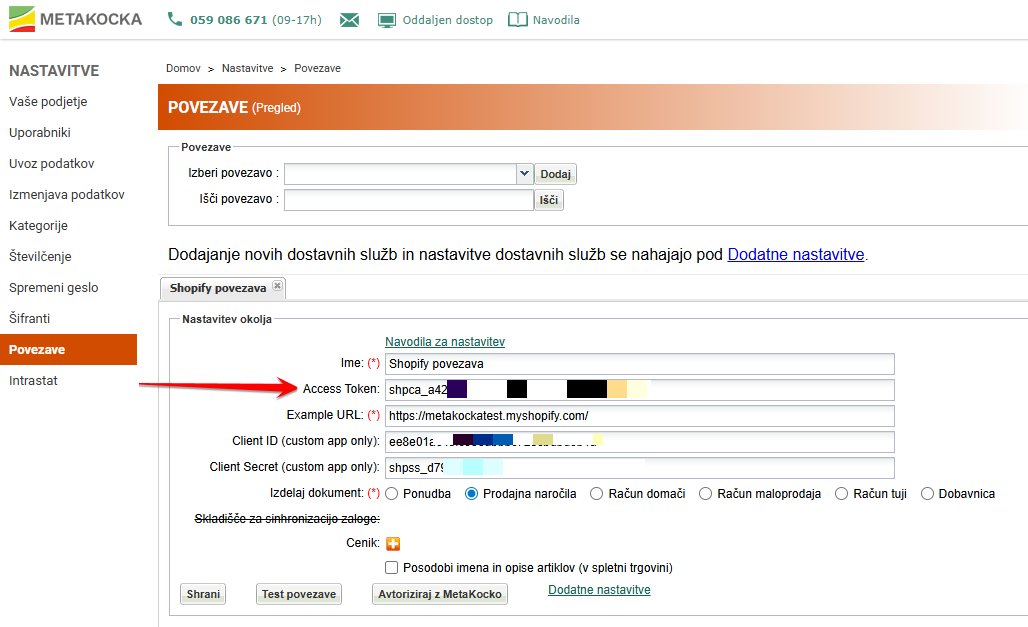
Task: Focus the Išči povezavo search field
Action: pyautogui.click(x=409, y=200)
